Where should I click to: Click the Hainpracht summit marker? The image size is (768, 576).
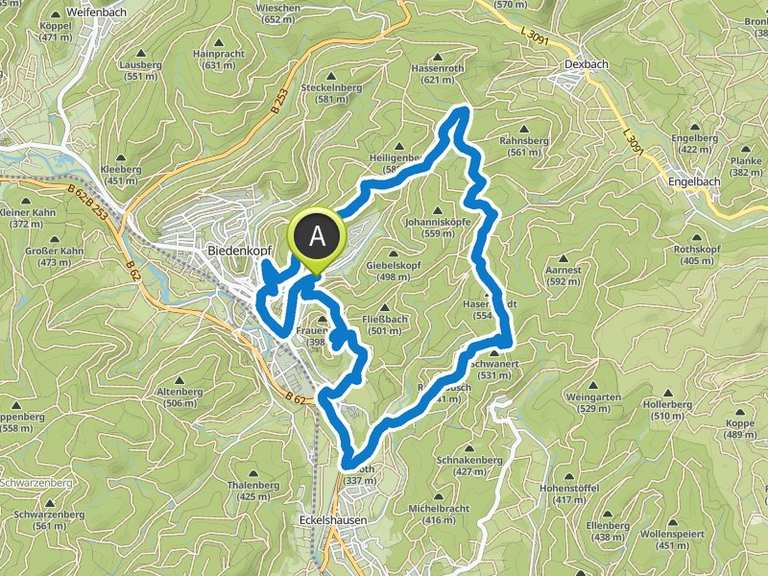coord(218,43)
